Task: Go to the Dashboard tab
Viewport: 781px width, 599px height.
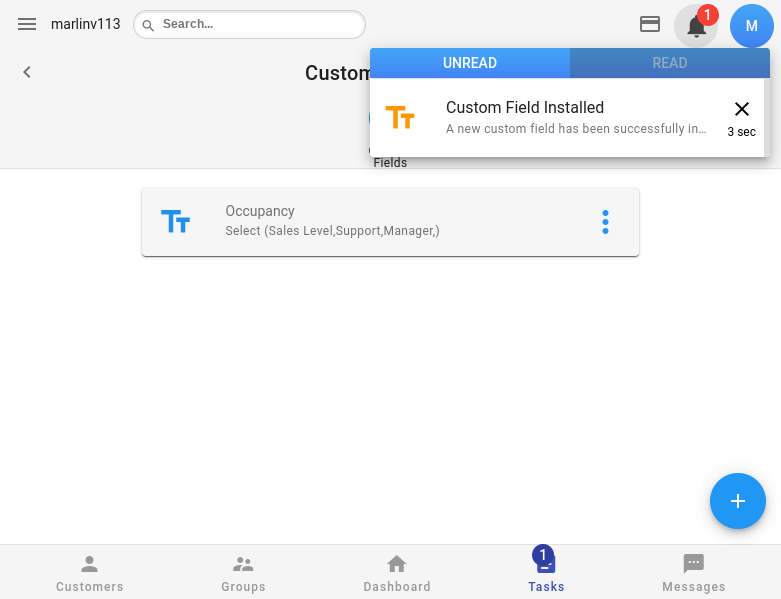Action: pyautogui.click(x=396, y=573)
